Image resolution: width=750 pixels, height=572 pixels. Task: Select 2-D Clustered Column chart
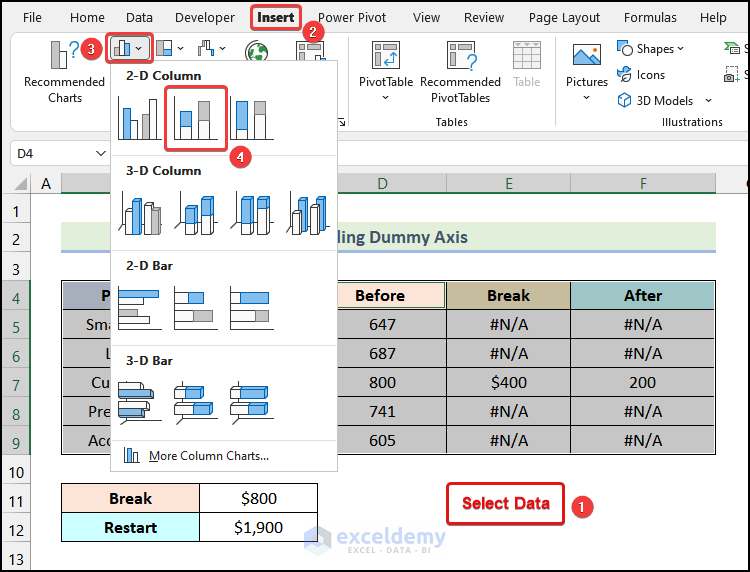click(140, 119)
